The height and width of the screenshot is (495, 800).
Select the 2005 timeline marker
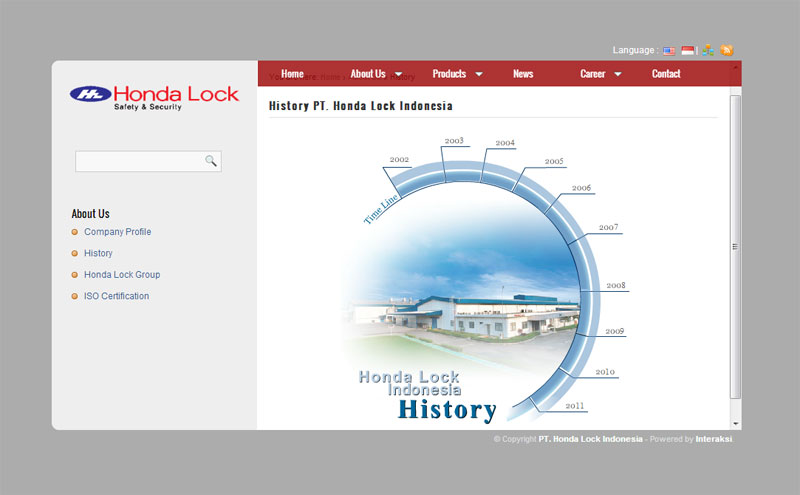tap(554, 161)
